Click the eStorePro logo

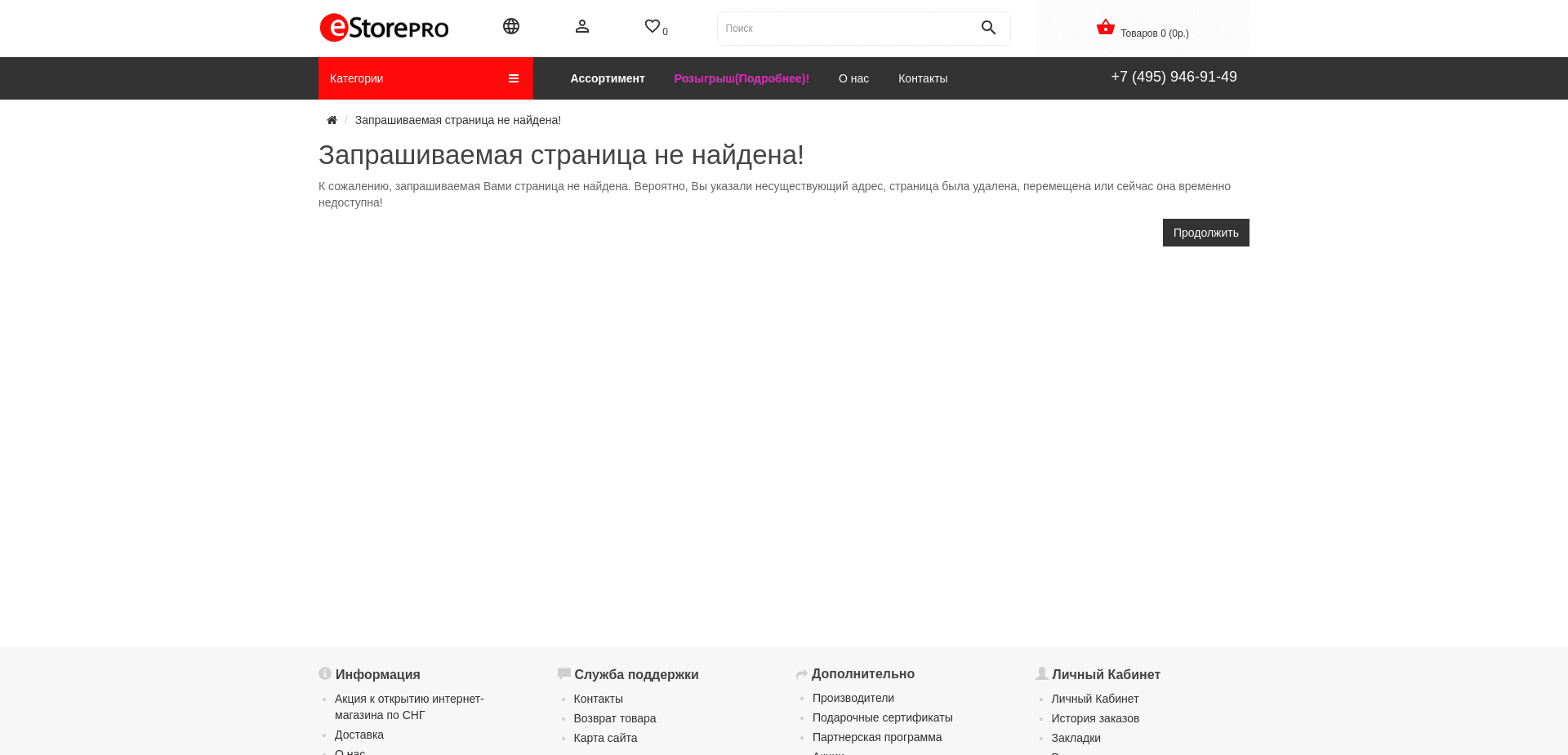point(383,27)
